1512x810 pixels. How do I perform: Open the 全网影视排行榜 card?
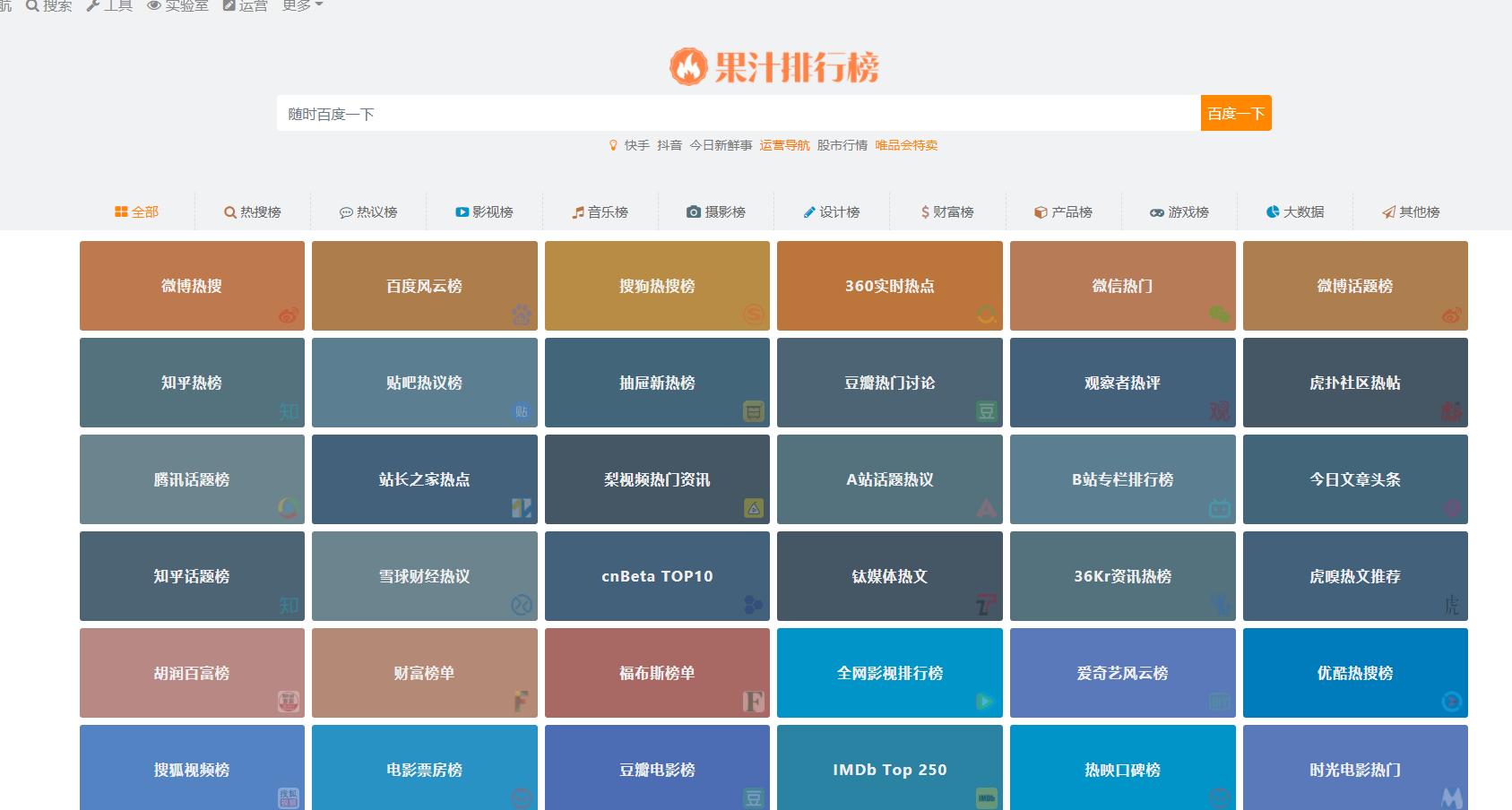tap(889, 673)
